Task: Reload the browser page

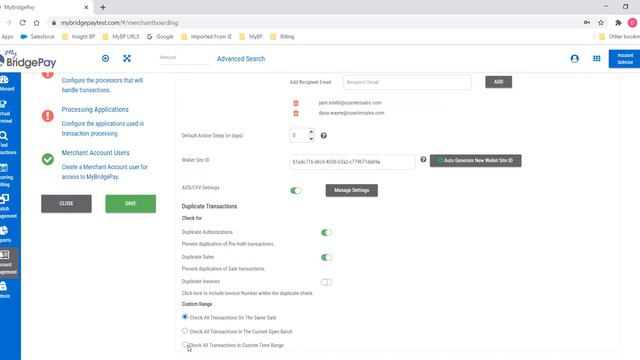Action: click(22, 23)
